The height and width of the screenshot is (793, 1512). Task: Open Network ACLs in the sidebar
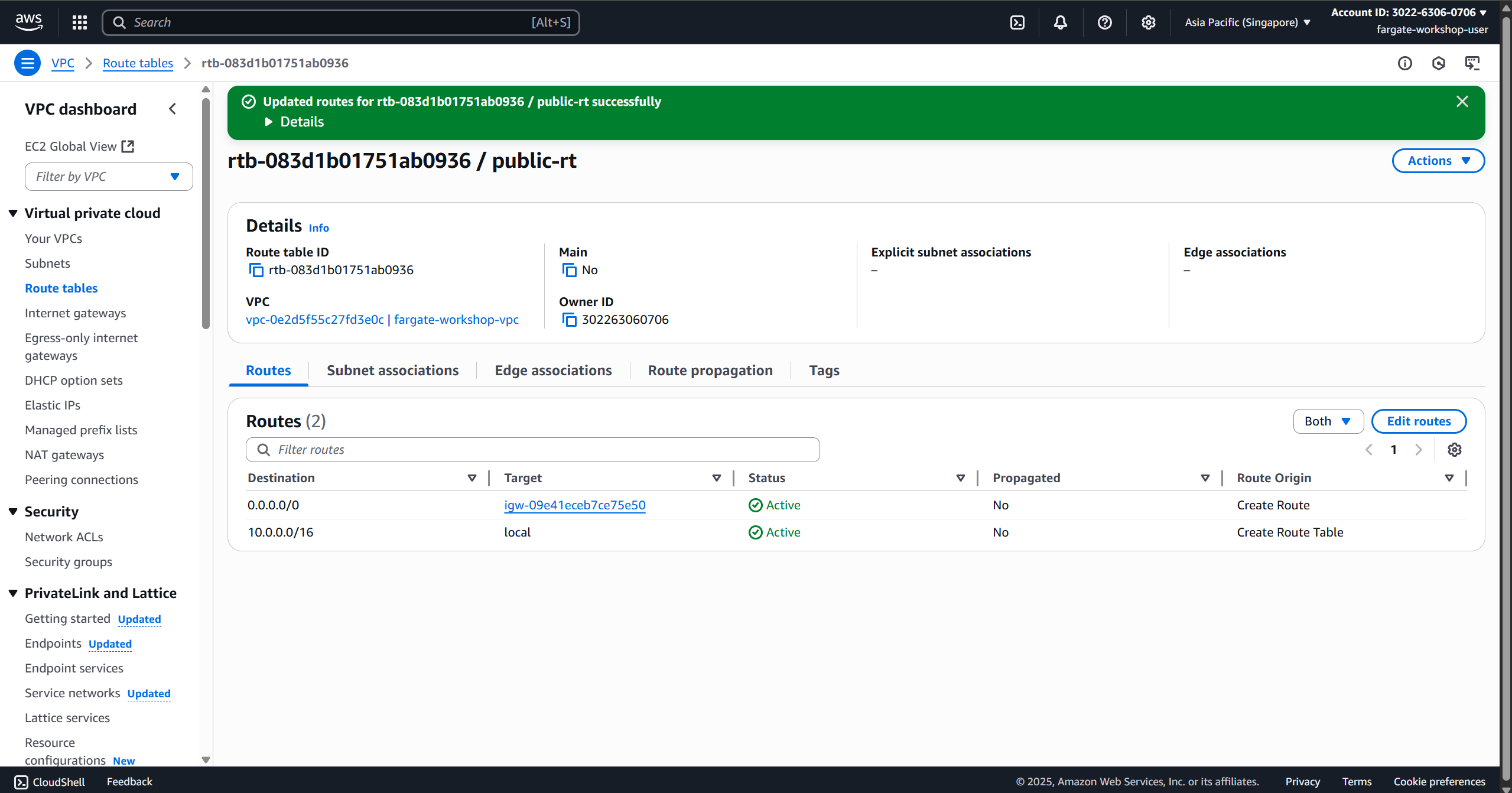64,537
